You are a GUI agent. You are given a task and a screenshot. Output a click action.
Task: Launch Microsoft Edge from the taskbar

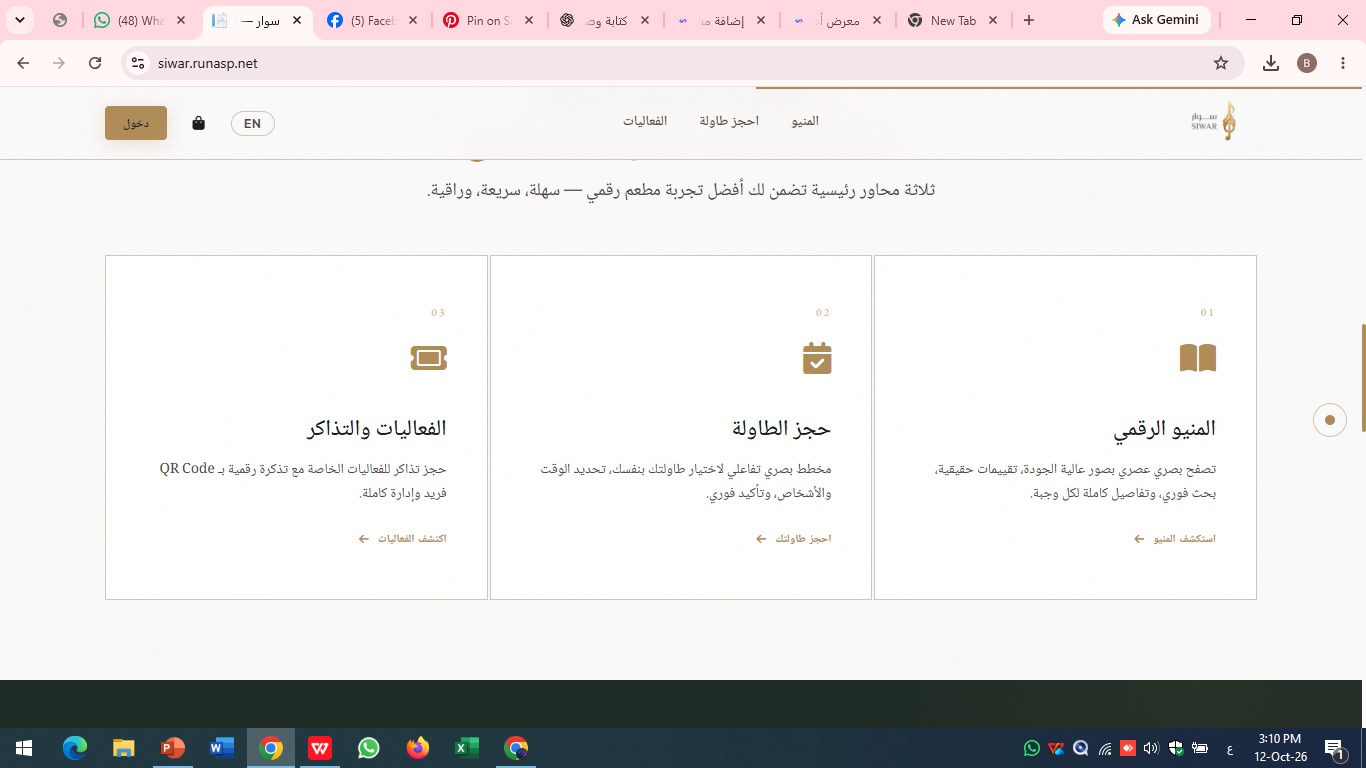[75, 748]
